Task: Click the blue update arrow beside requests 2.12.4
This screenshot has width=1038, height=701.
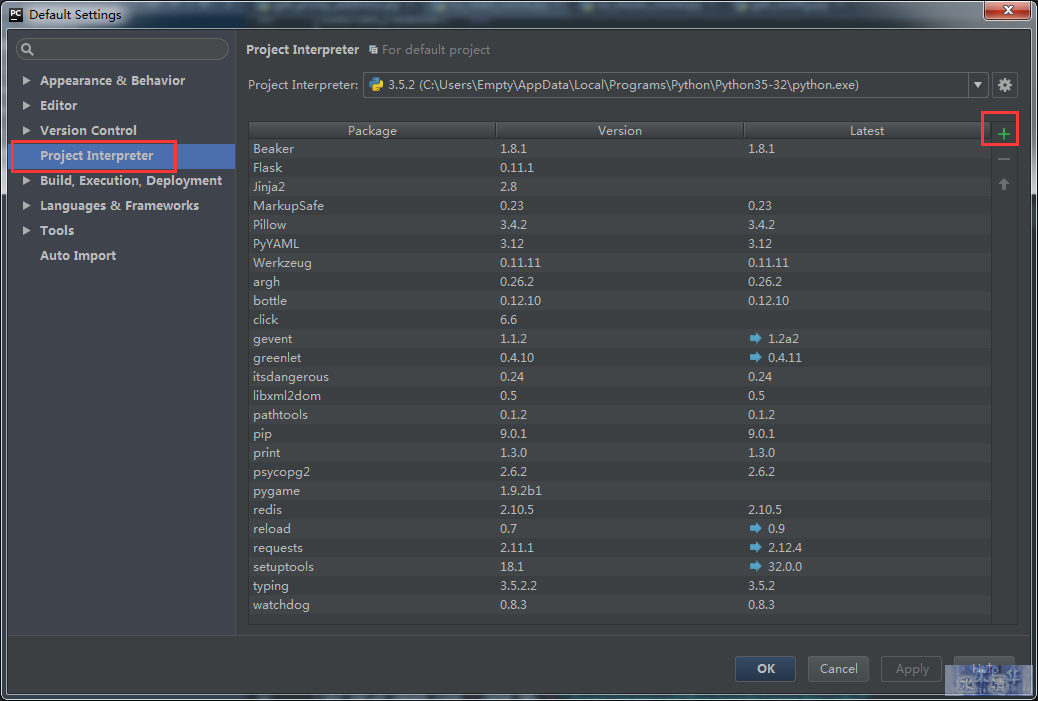Action: click(755, 547)
